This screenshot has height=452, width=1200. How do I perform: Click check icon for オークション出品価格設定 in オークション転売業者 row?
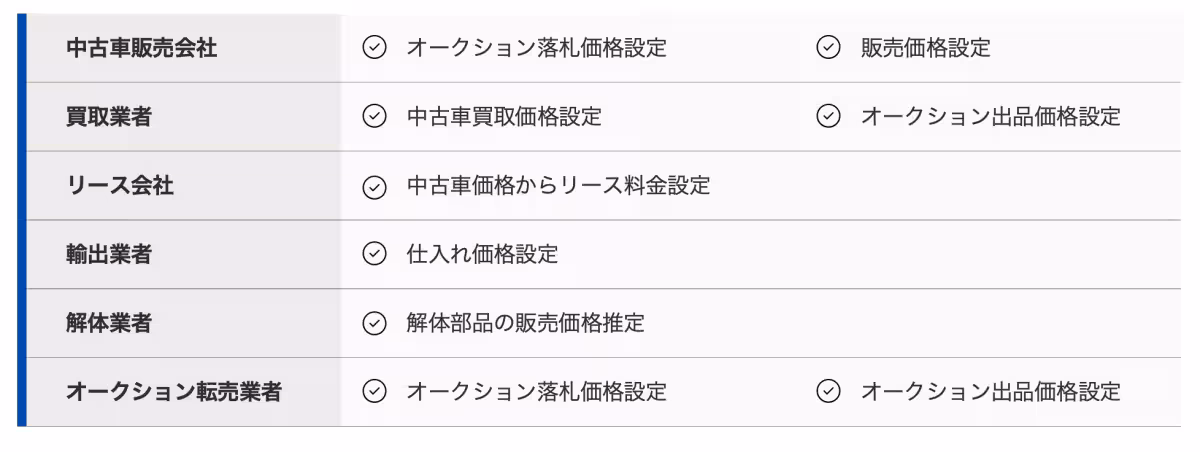[x=828, y=392]
